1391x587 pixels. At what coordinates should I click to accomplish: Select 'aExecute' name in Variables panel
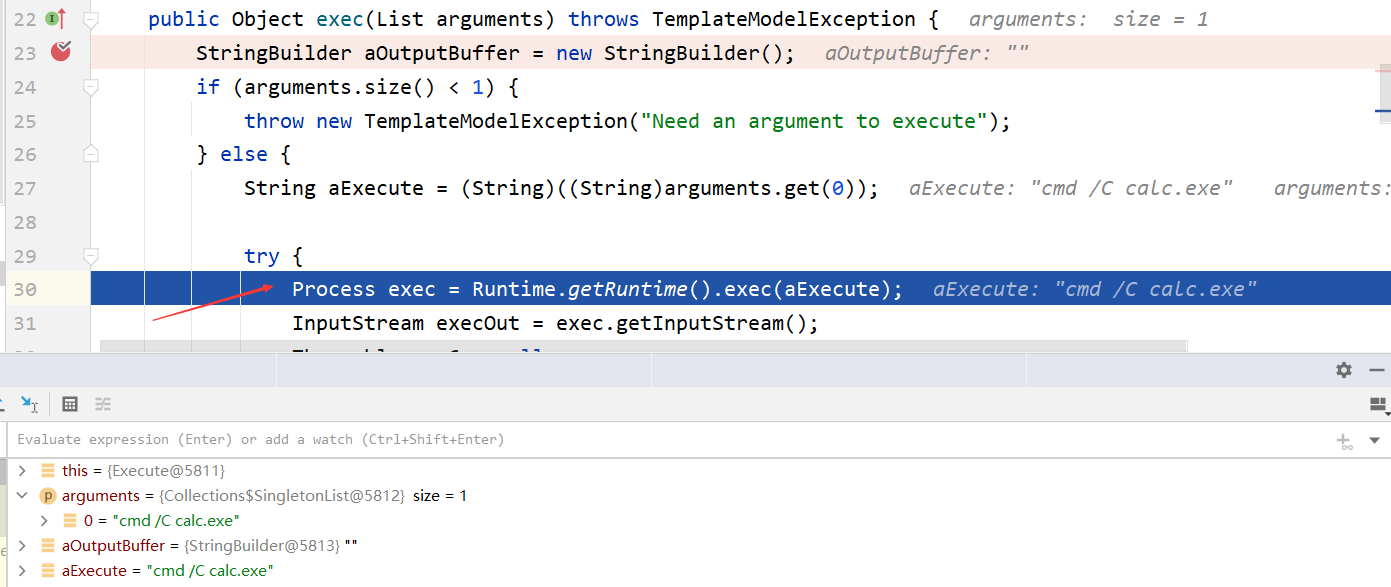pyautogui.click(x=95, y=571)
